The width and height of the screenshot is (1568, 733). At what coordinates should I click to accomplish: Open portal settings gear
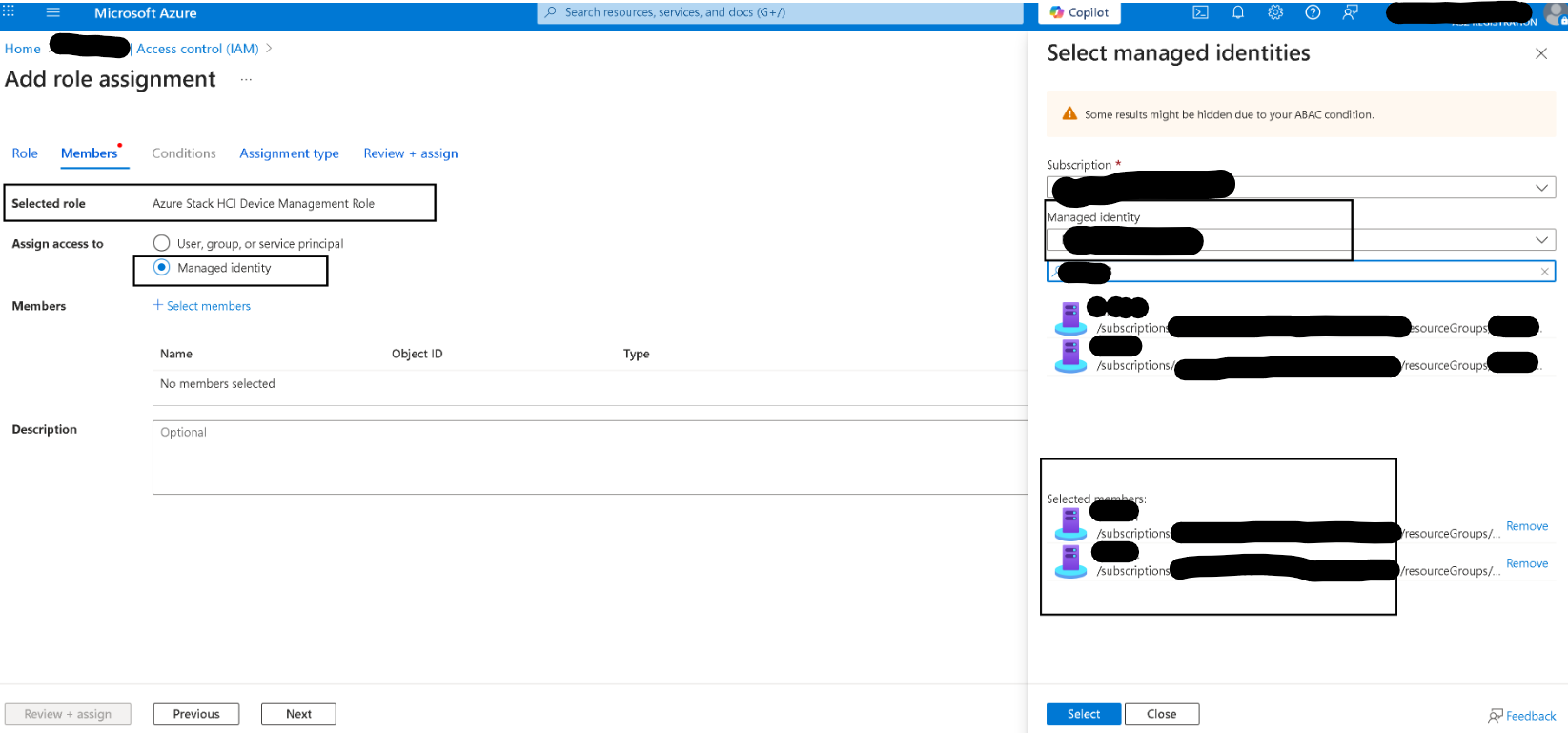(x=1275, y=12)
